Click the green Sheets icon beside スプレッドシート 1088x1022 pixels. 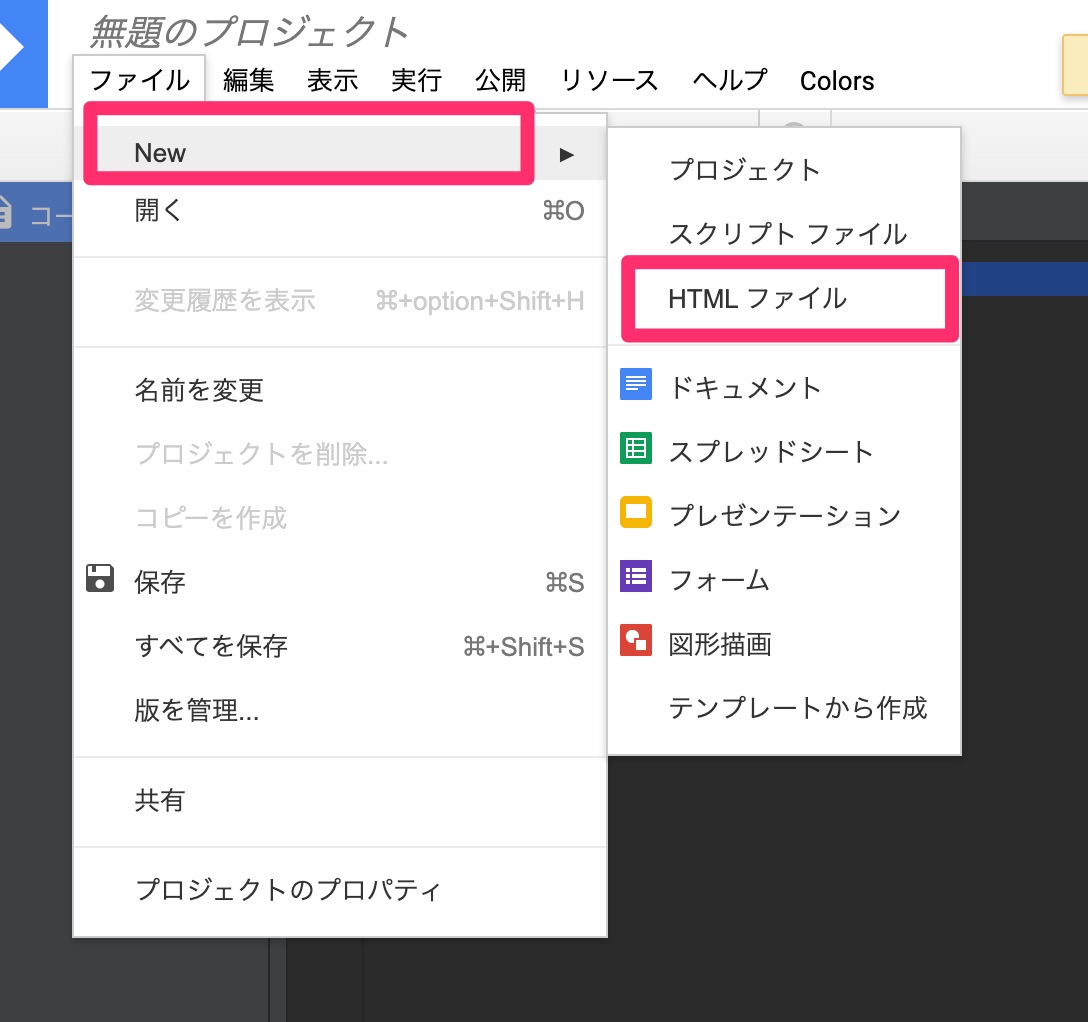(x=636, y=449)
